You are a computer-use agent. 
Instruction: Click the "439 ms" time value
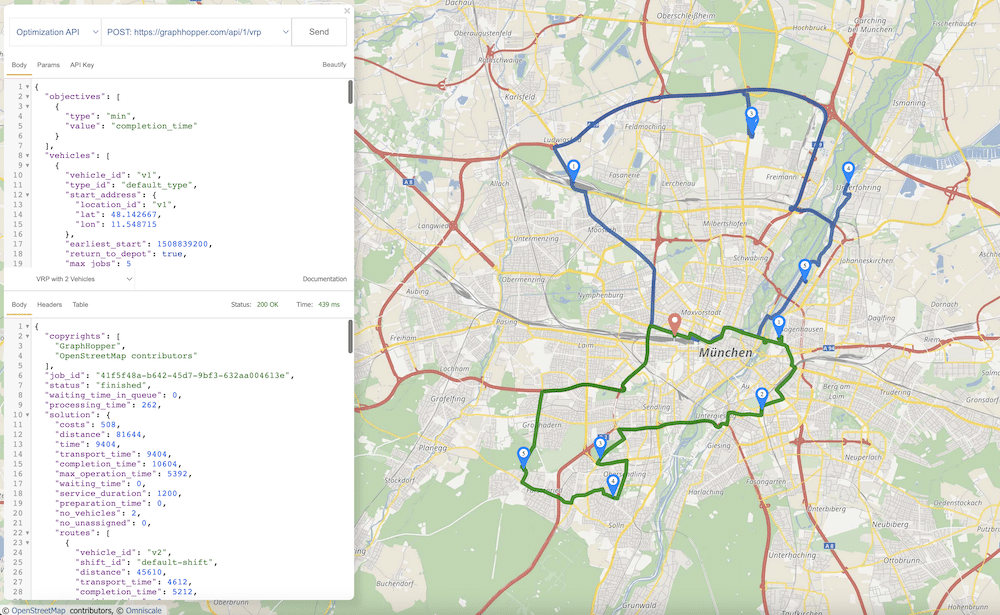(329, 305)
